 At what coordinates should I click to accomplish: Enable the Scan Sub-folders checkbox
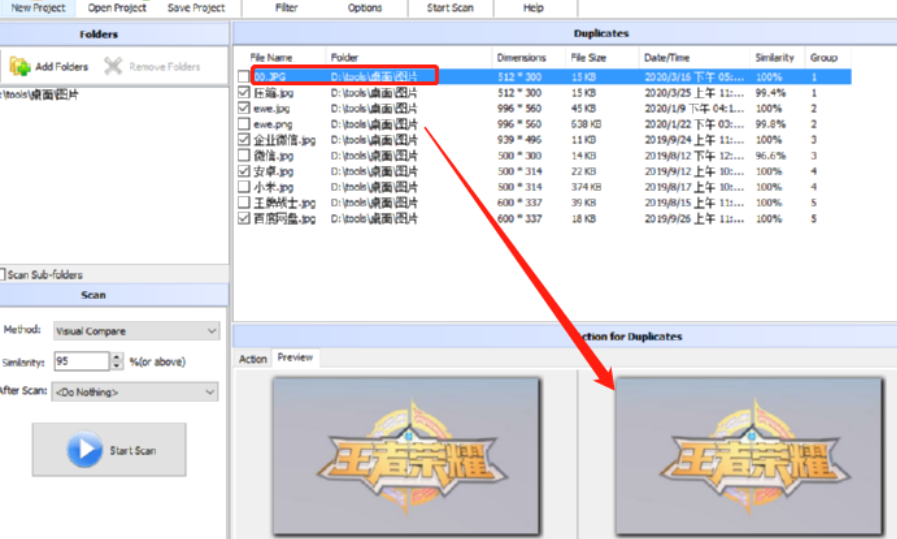(3, 275)
